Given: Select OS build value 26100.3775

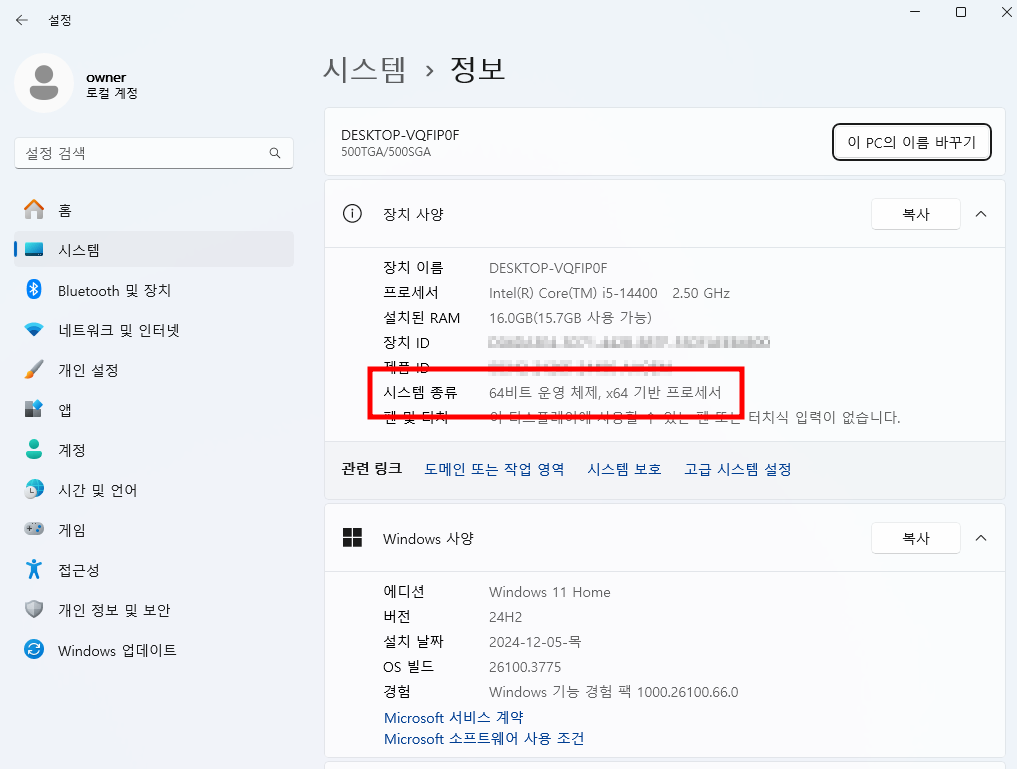Looking at the screenshot, I should (x=525, y=667).
